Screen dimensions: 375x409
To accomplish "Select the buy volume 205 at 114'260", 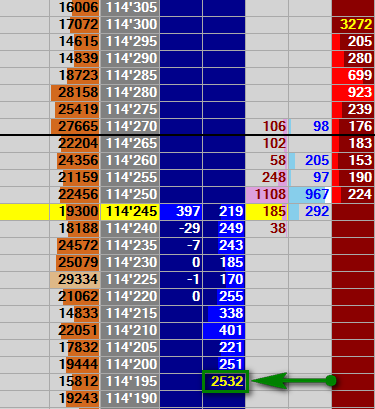I will [310, 160].
